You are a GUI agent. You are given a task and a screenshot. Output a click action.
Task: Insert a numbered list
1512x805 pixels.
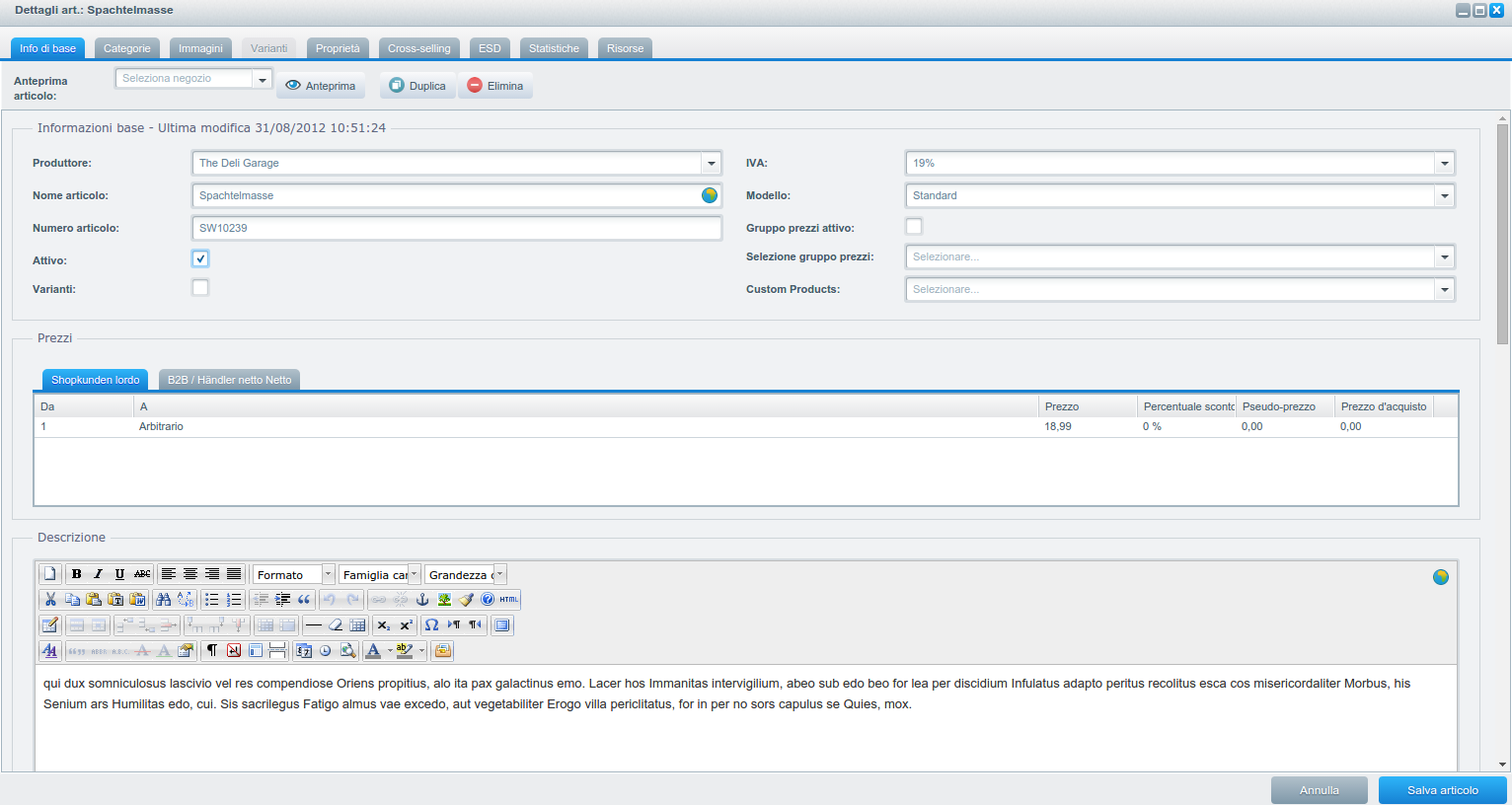coord(234,600)
